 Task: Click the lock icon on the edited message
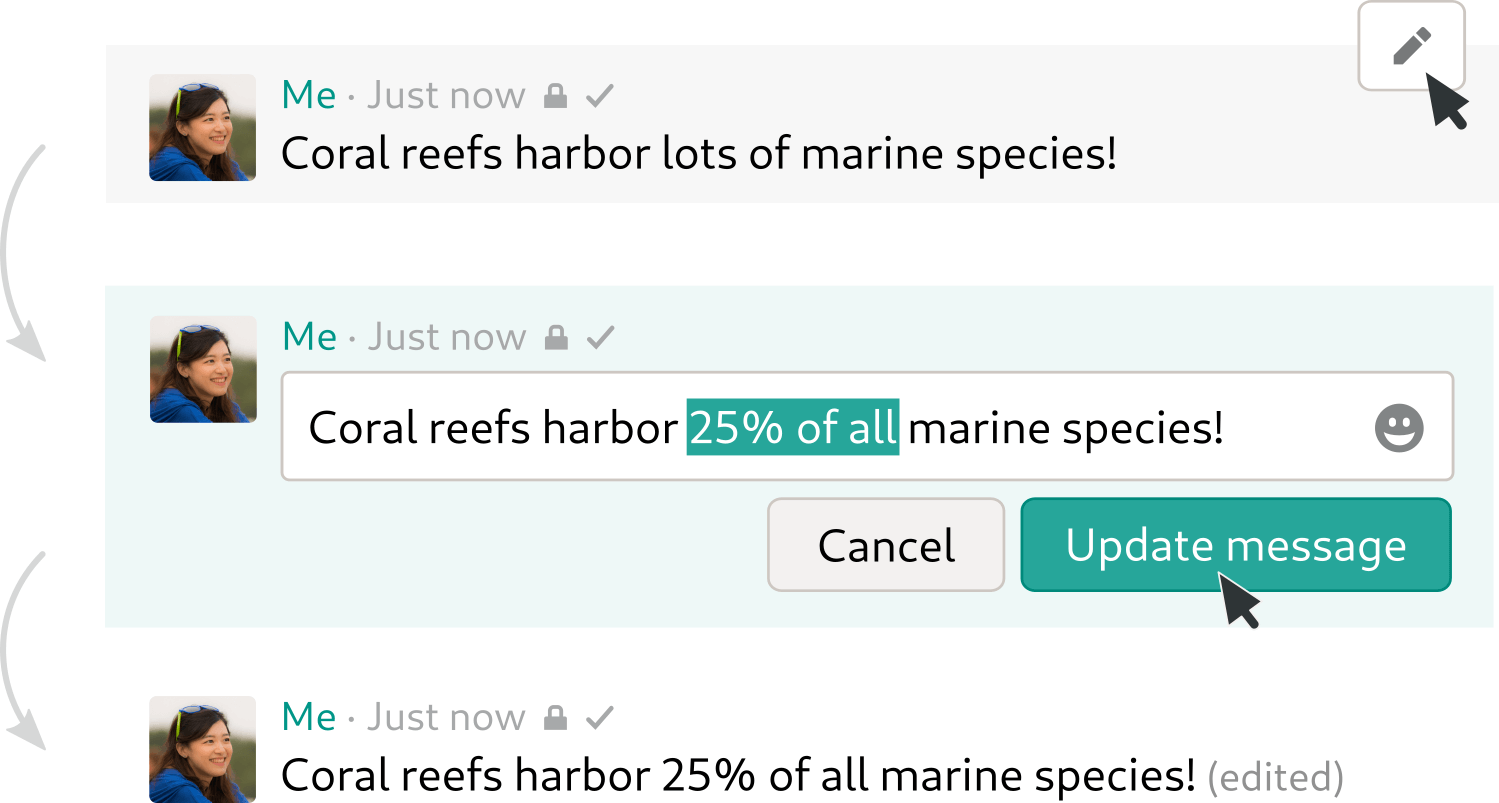click(x=555, y=718)
